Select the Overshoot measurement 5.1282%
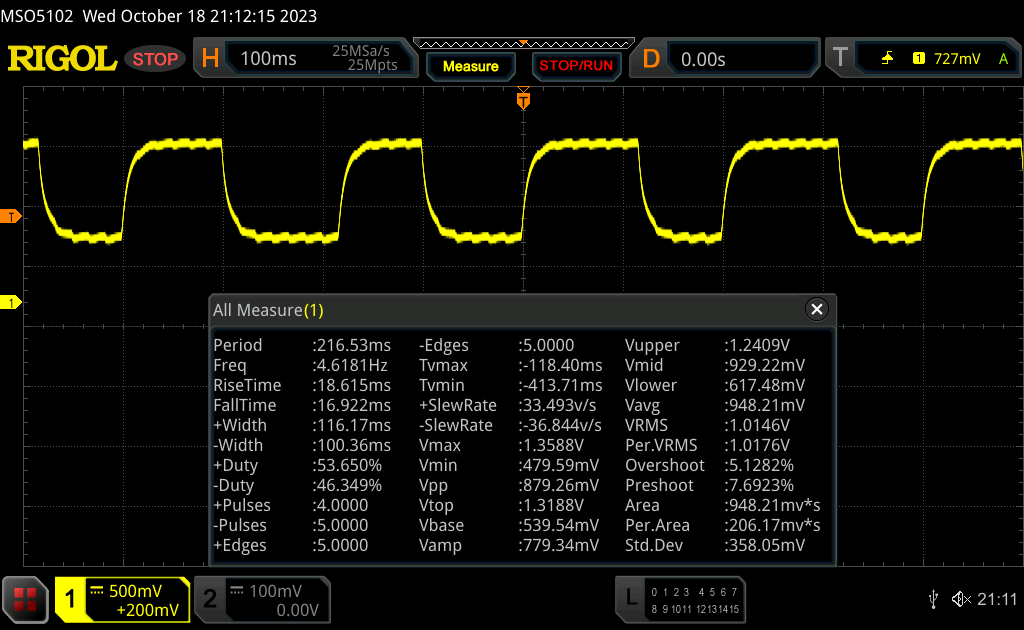The width and height of the screenshot is (1024, 630). coord(710,465)
